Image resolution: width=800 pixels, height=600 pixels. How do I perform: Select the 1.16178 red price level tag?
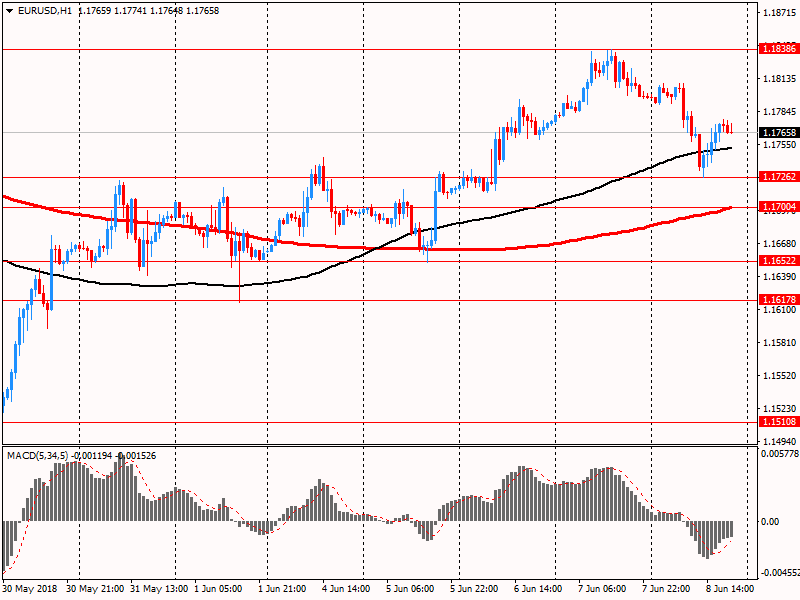779,299
